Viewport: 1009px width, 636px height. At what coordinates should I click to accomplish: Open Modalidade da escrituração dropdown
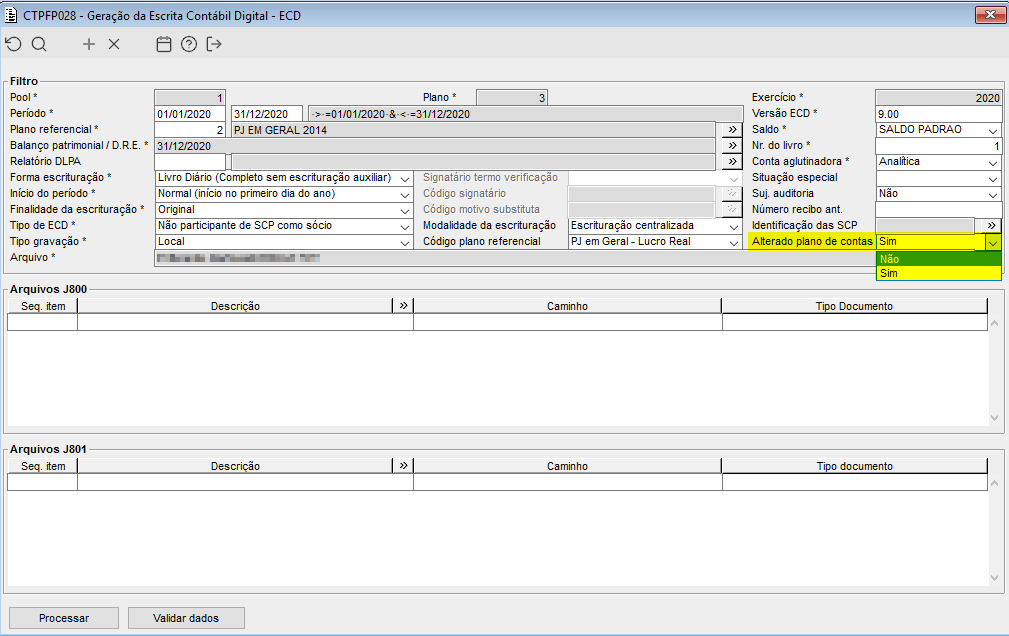click(734, 227)
